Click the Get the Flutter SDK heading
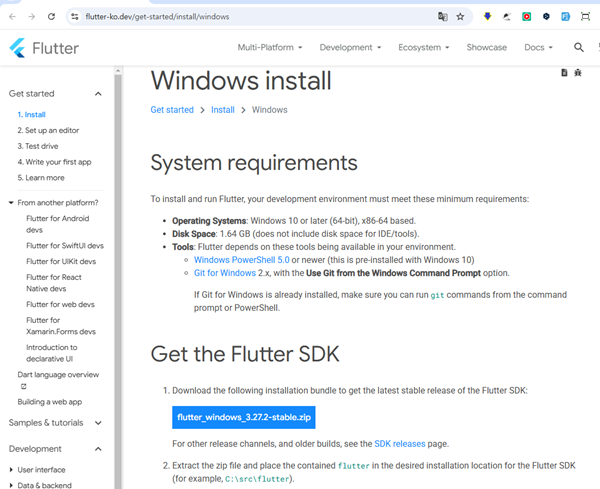The image size is (600, 489). 245,354
